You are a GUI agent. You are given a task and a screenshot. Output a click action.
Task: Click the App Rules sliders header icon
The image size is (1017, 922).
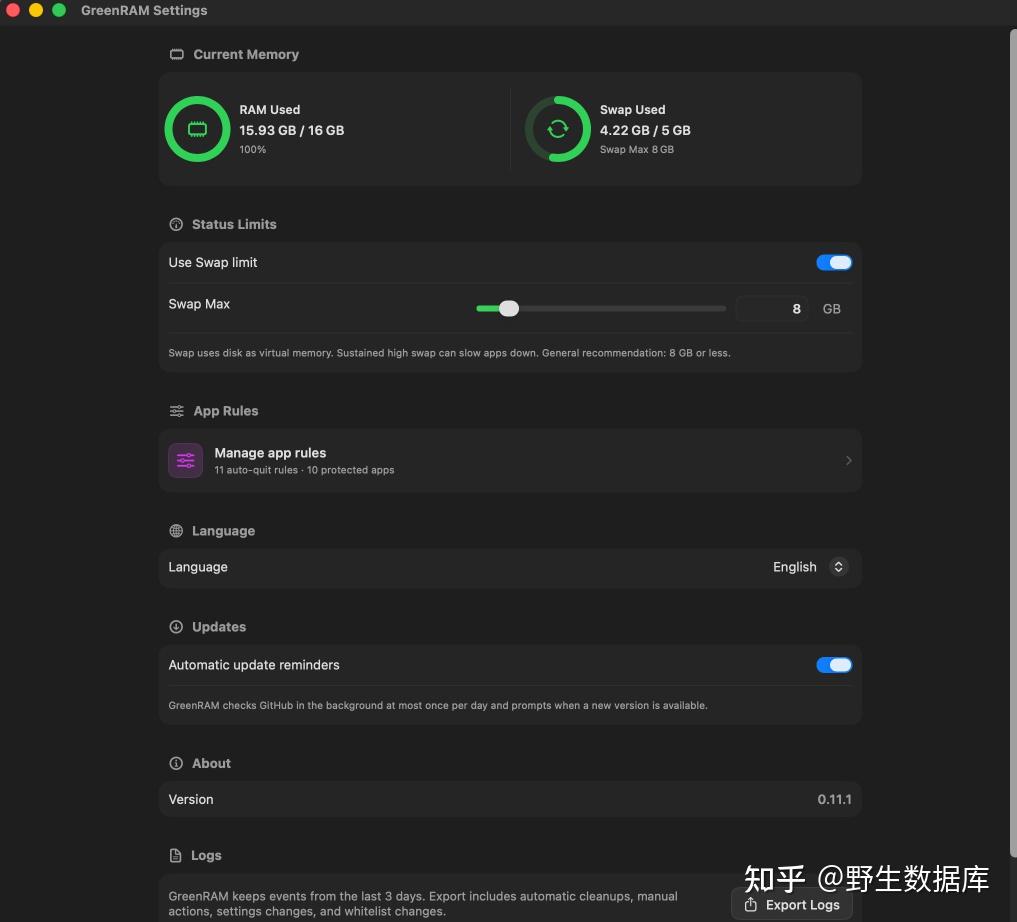[x=176, y=411]
